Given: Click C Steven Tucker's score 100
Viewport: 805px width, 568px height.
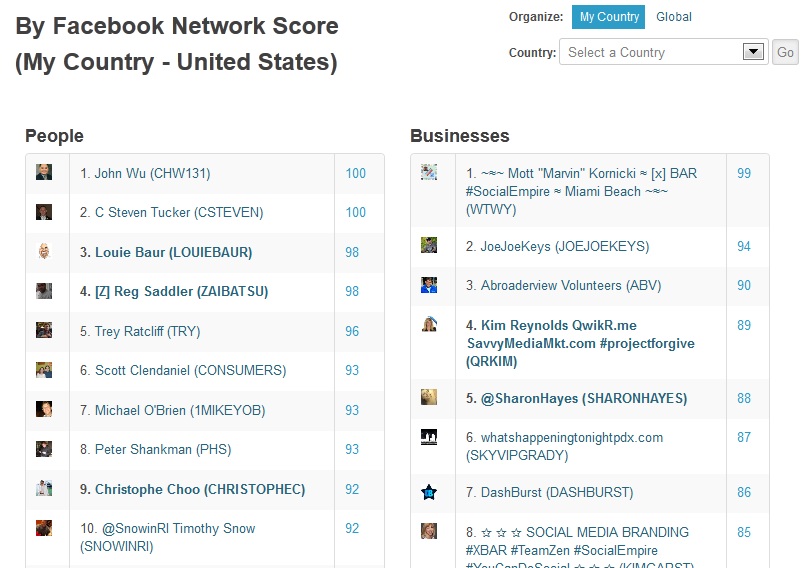Looking at the screenshot, I should tap(355, 213).
